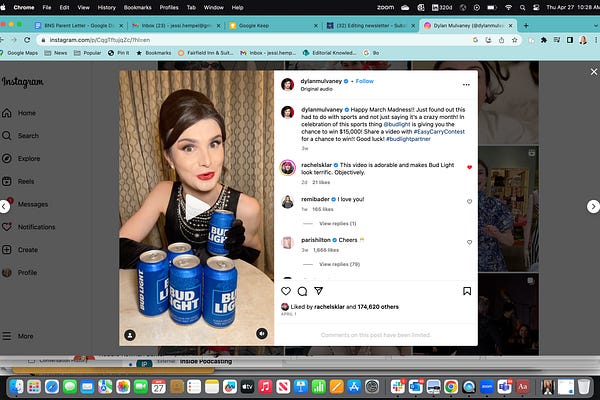Viewport: 600px width, 400px height.
Task: Like rachelsklar's comment
Action: [470, 167]
